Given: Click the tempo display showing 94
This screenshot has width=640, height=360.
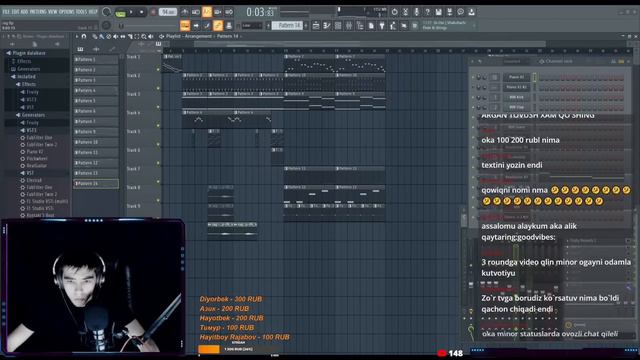Looking at the screenshot, I should [168, 12].
